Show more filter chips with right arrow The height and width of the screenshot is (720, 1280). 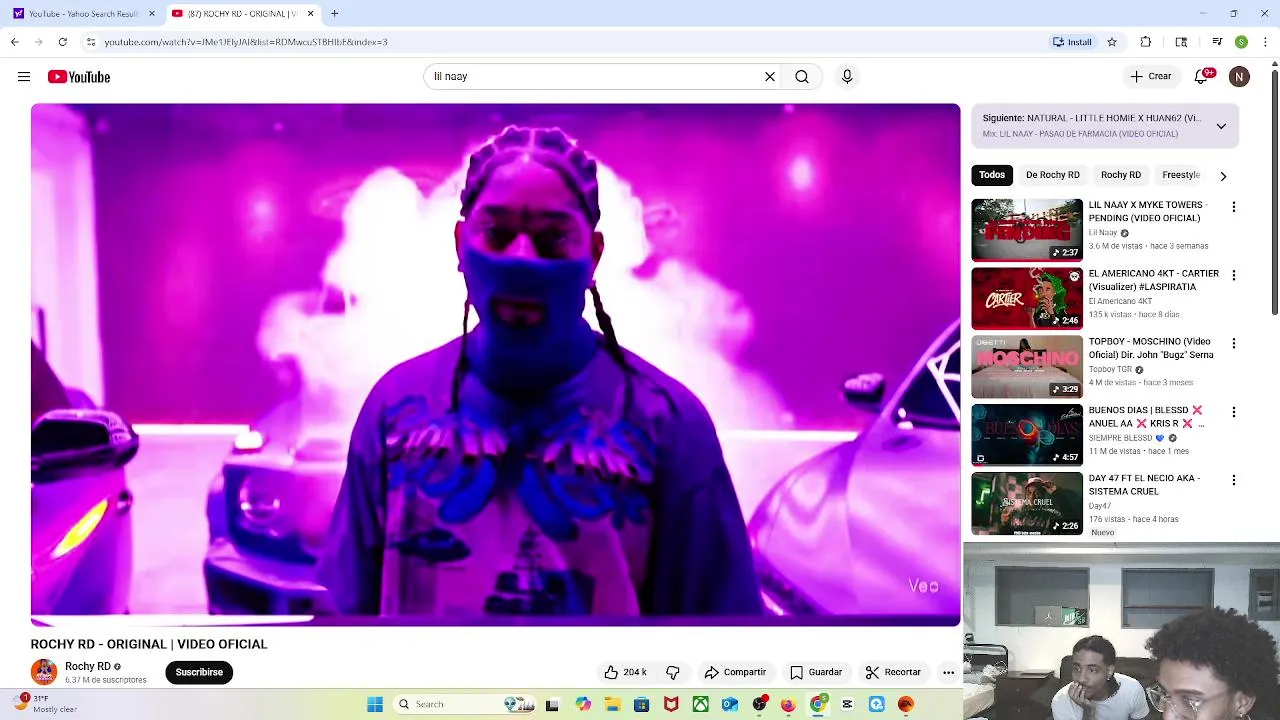(x=1223, y=175)
